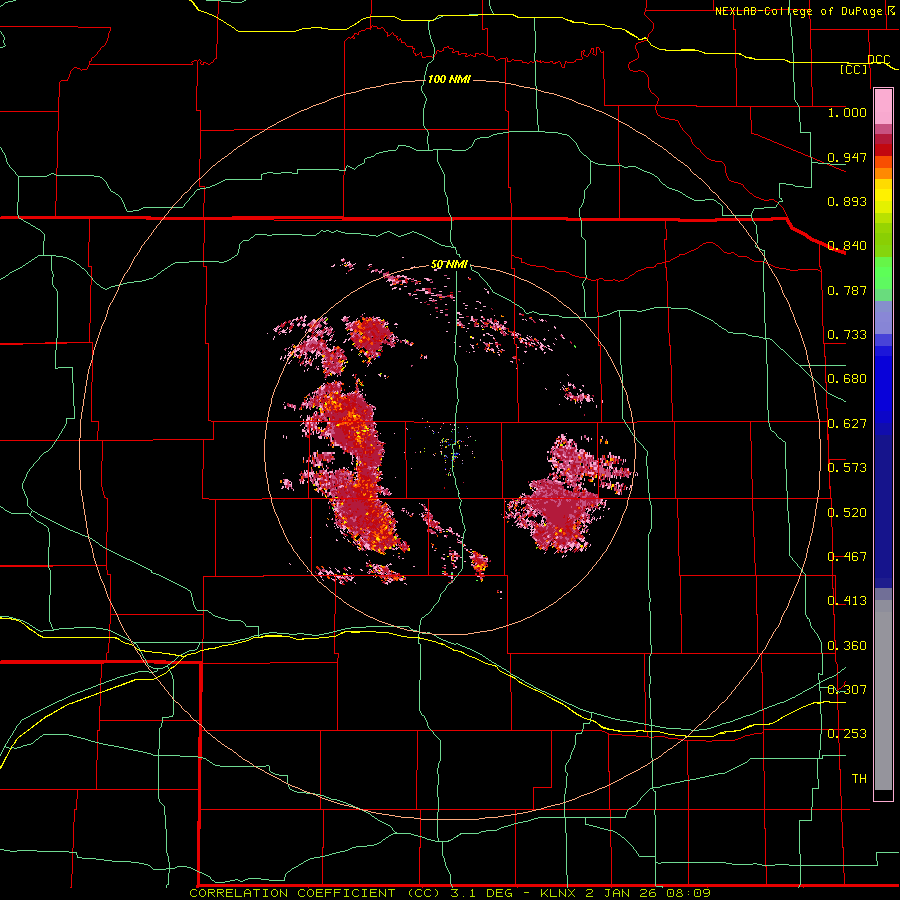Click the 0.733 legend value
The height and width of the screenshot is (900, 900).
847,335
